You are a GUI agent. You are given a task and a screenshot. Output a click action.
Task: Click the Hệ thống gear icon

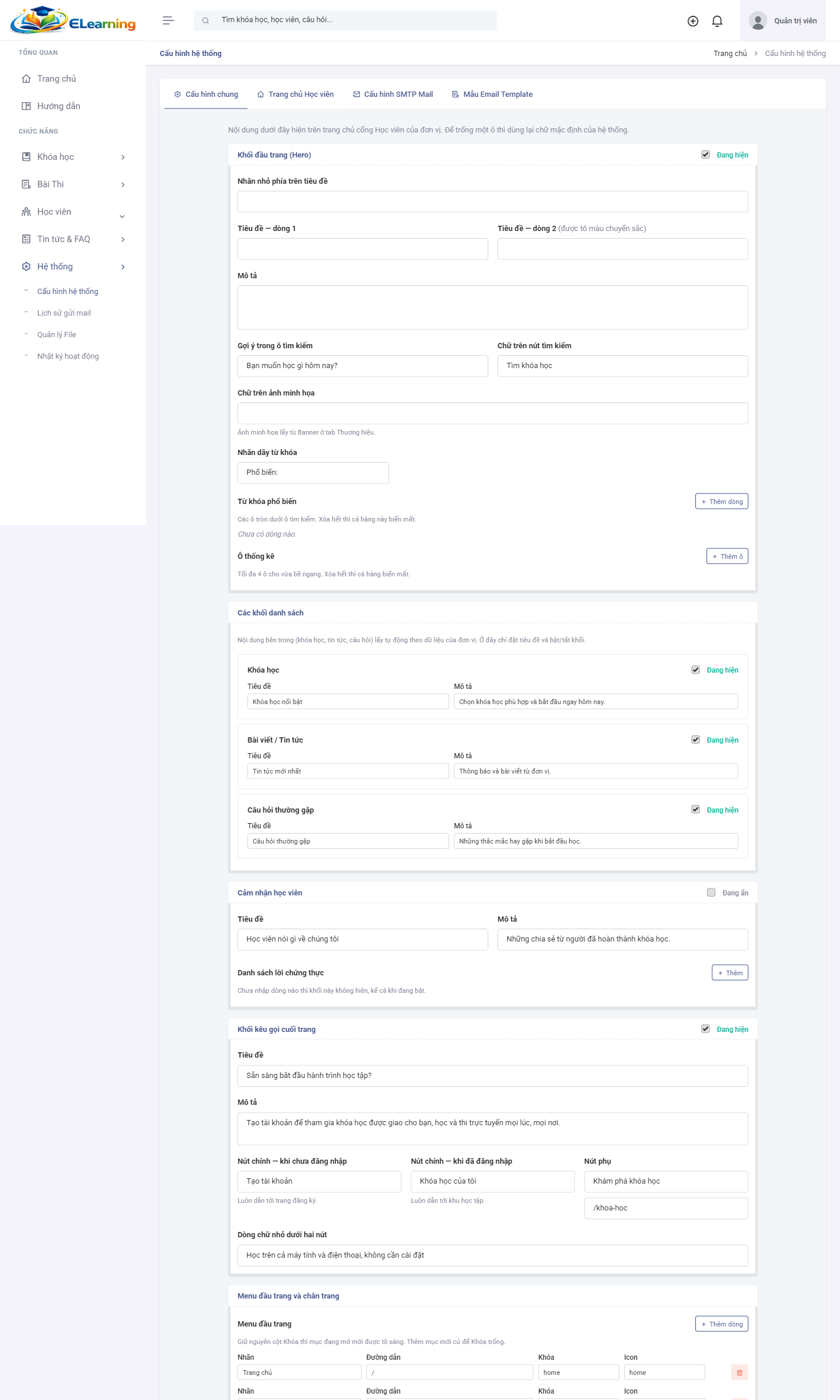point(26,267)
